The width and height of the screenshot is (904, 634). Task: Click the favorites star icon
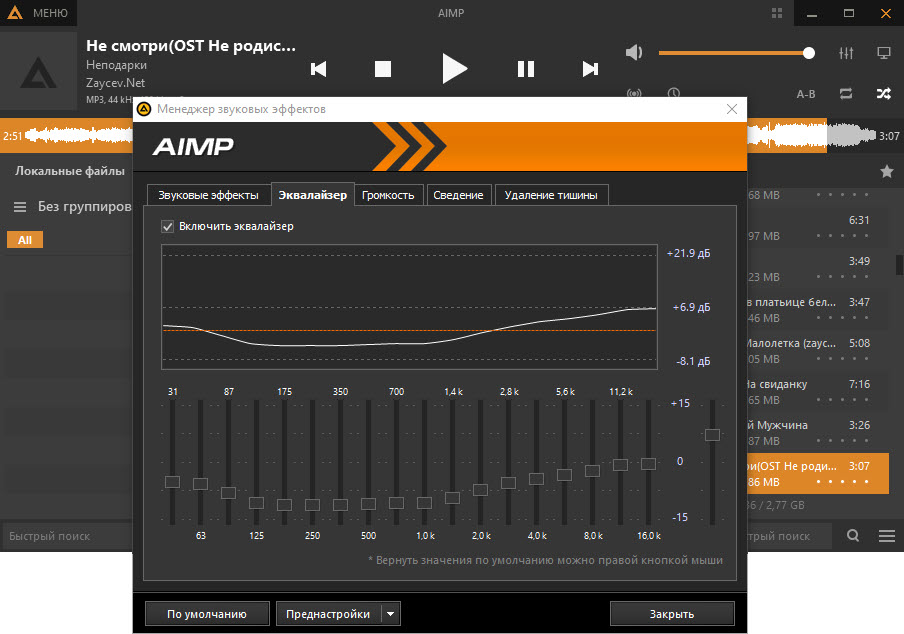point(887,171)
